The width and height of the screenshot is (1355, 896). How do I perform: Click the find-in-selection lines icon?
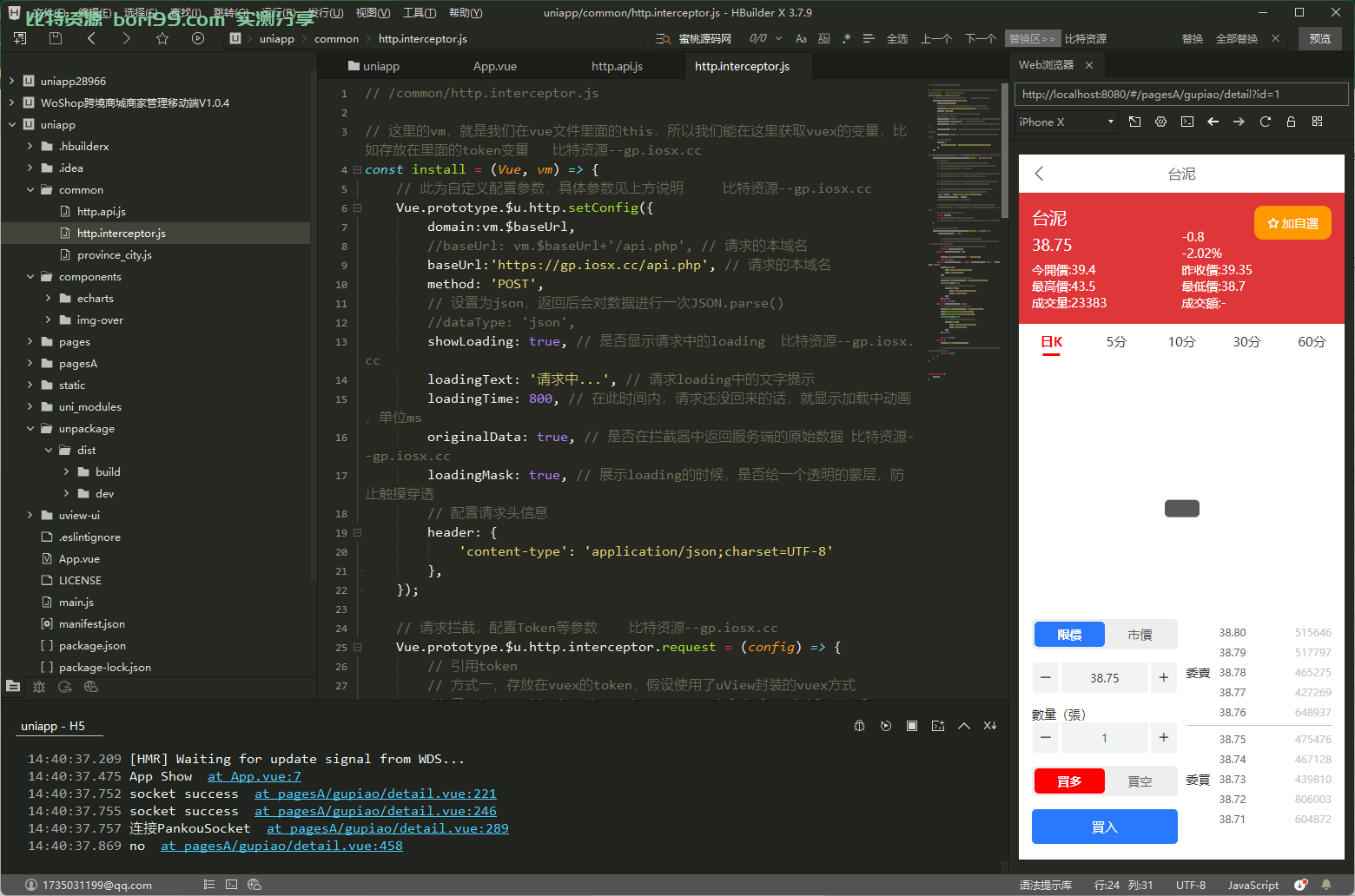(868, 38)
